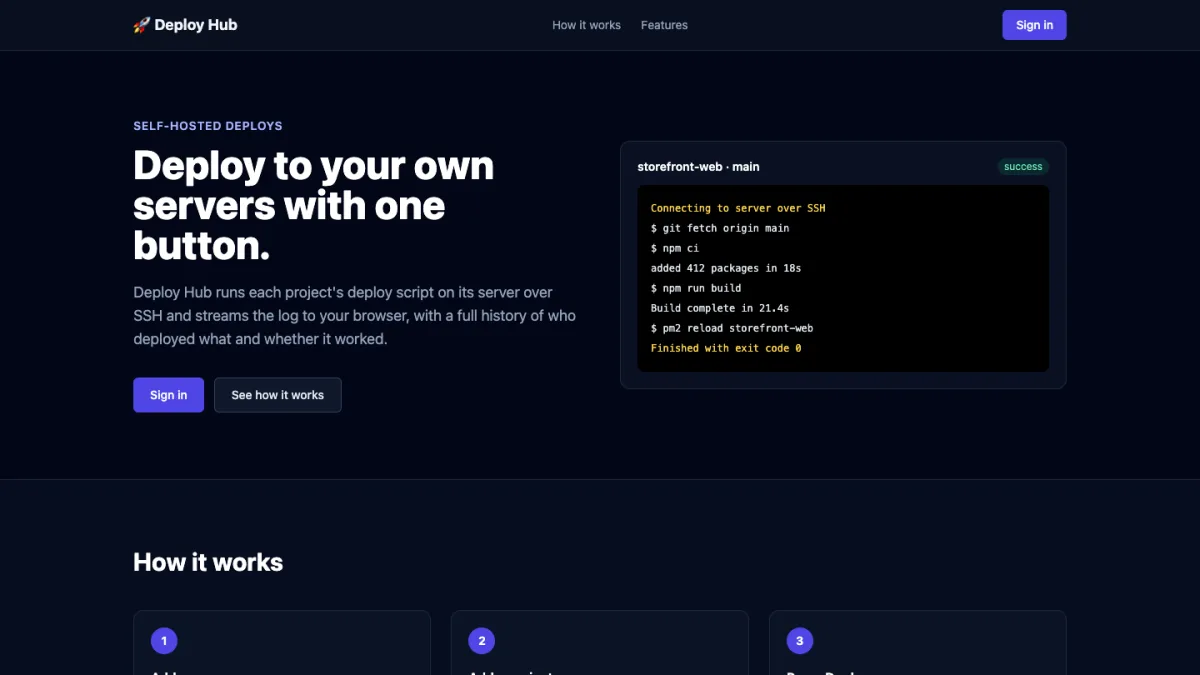Viewport: 1200px width, 675px height.
Task: Click the success status badge
Action: [x=1023, y=167]
